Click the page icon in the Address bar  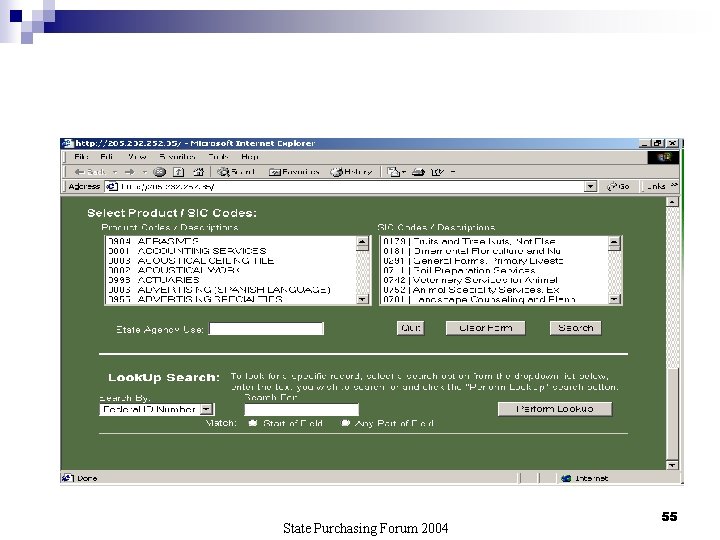(112, 186)
